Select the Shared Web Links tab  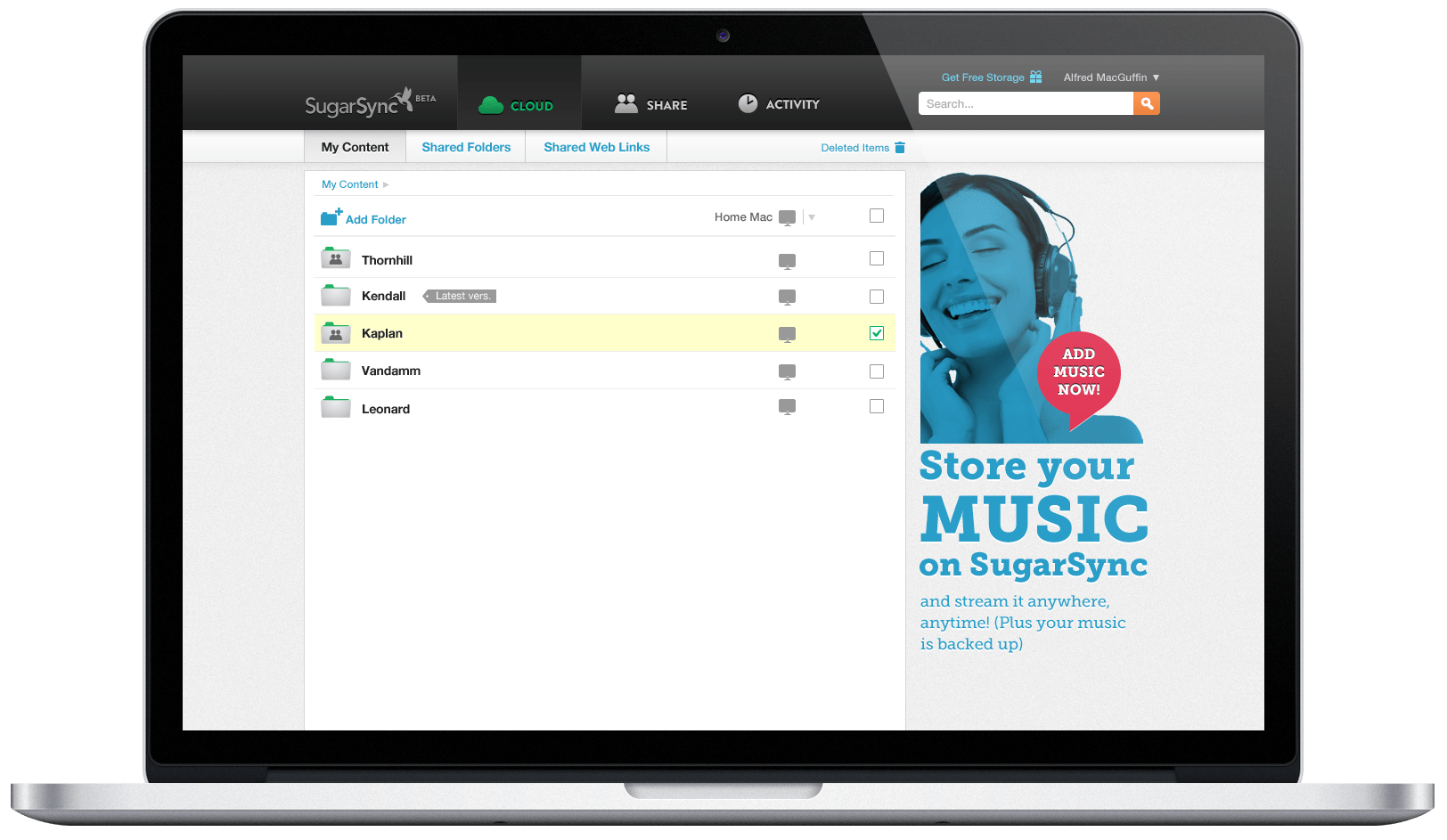597,147
